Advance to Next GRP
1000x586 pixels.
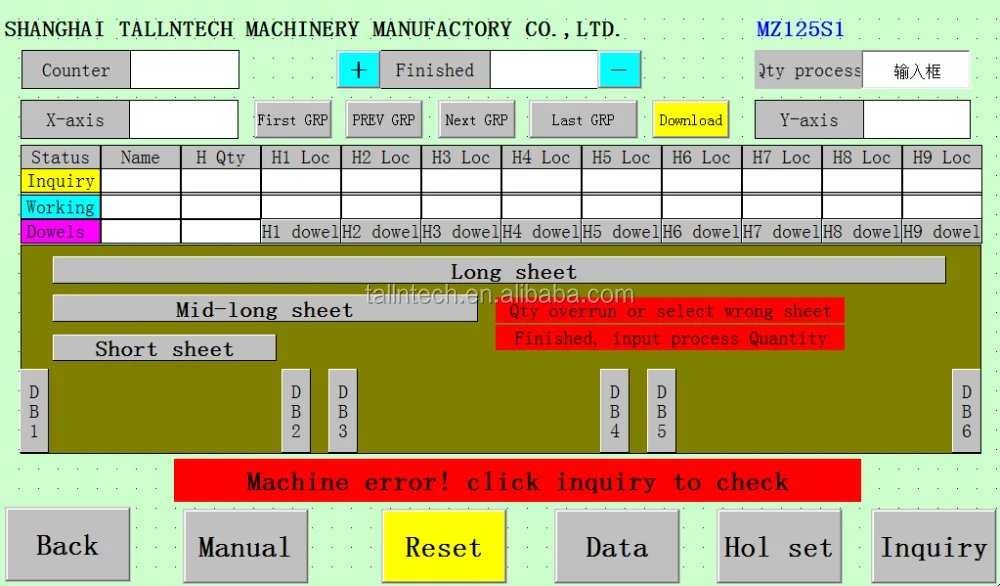(x=476, y=120)
